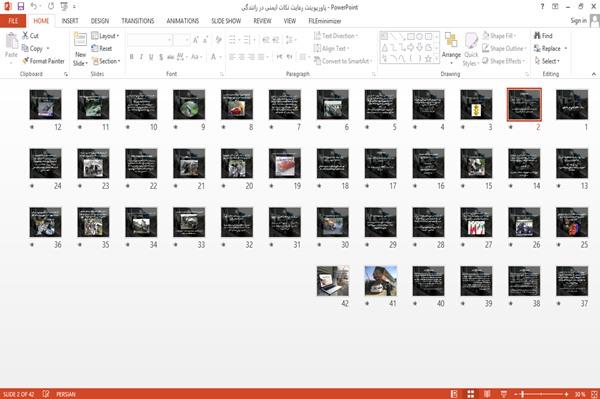This screenshot has height=399, width=600.
Task: Expand the Copy options arrow
Action: 48,48
